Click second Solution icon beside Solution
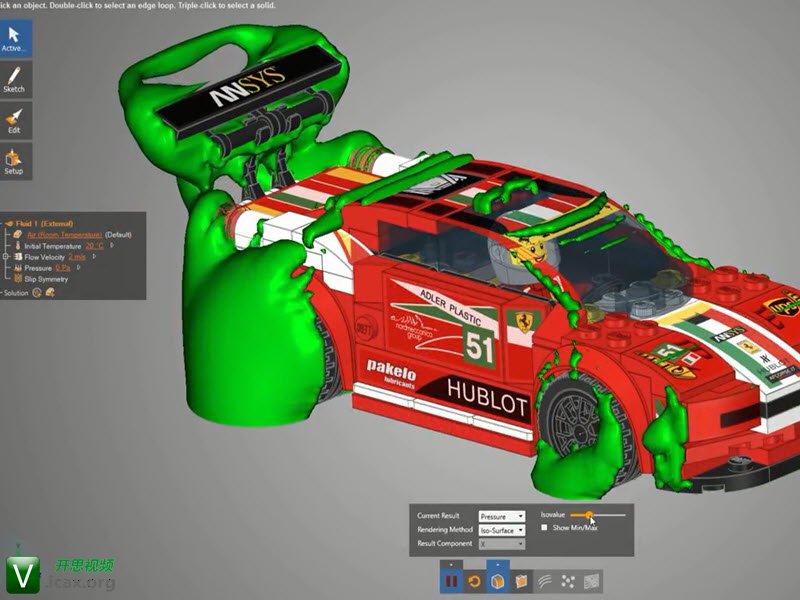The image size is (800, 600). click(x=50, y=292)
